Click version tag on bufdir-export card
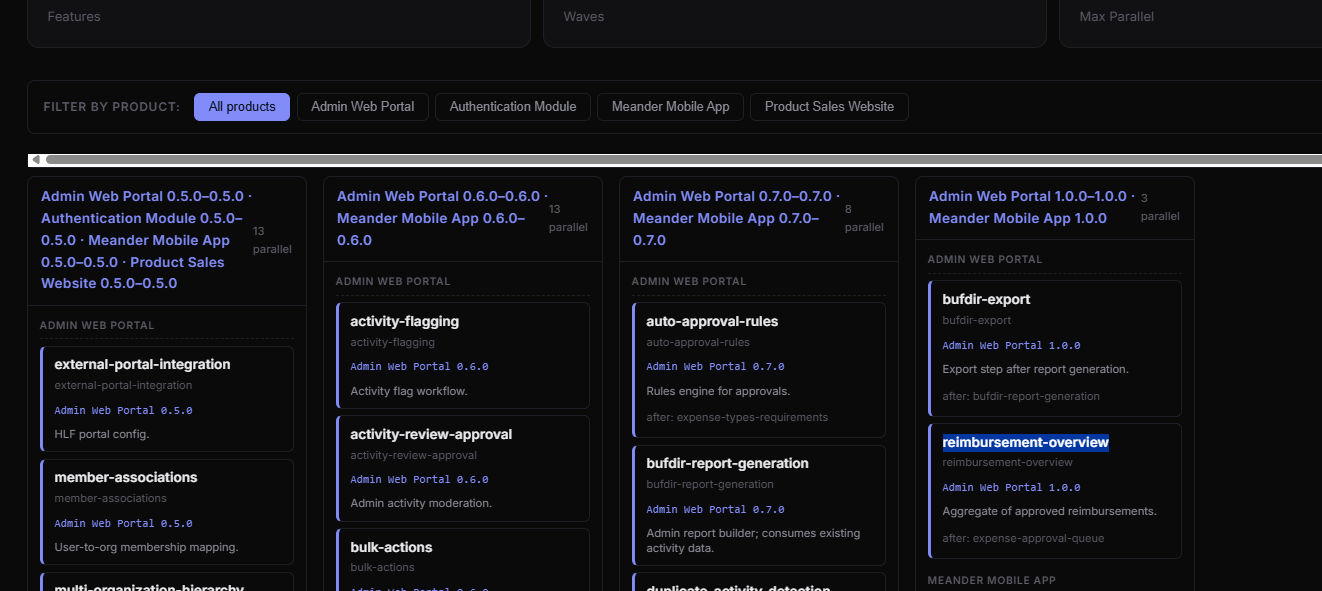This screenshot has height=591, width=1322. pos(1011,345)
